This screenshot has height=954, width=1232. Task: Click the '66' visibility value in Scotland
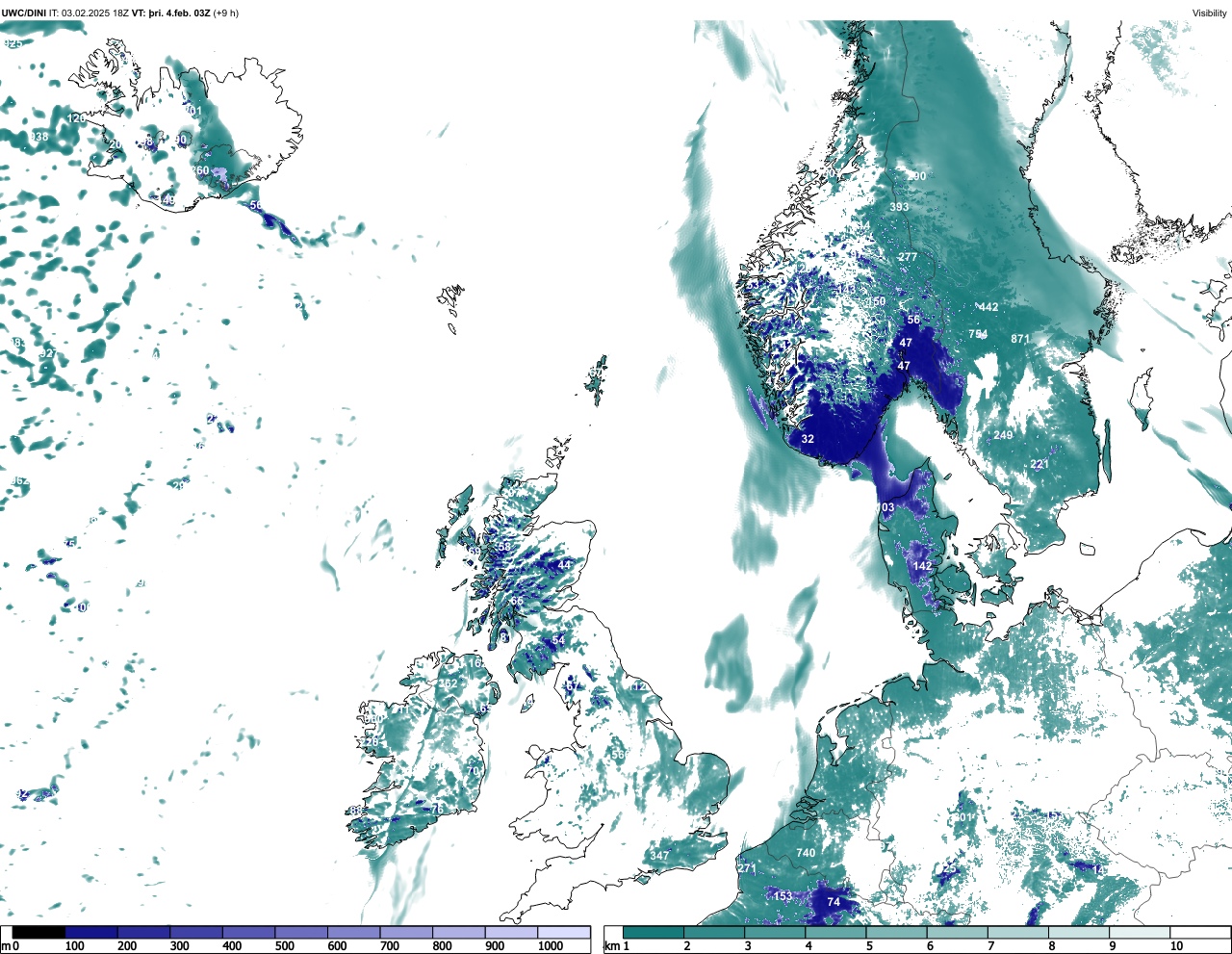[517, 601]
